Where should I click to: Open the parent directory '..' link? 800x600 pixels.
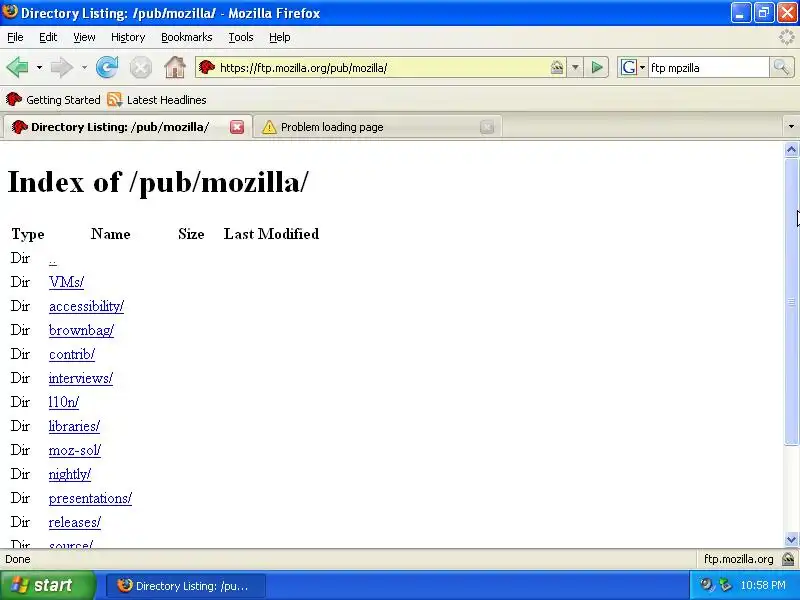point(53,259)
